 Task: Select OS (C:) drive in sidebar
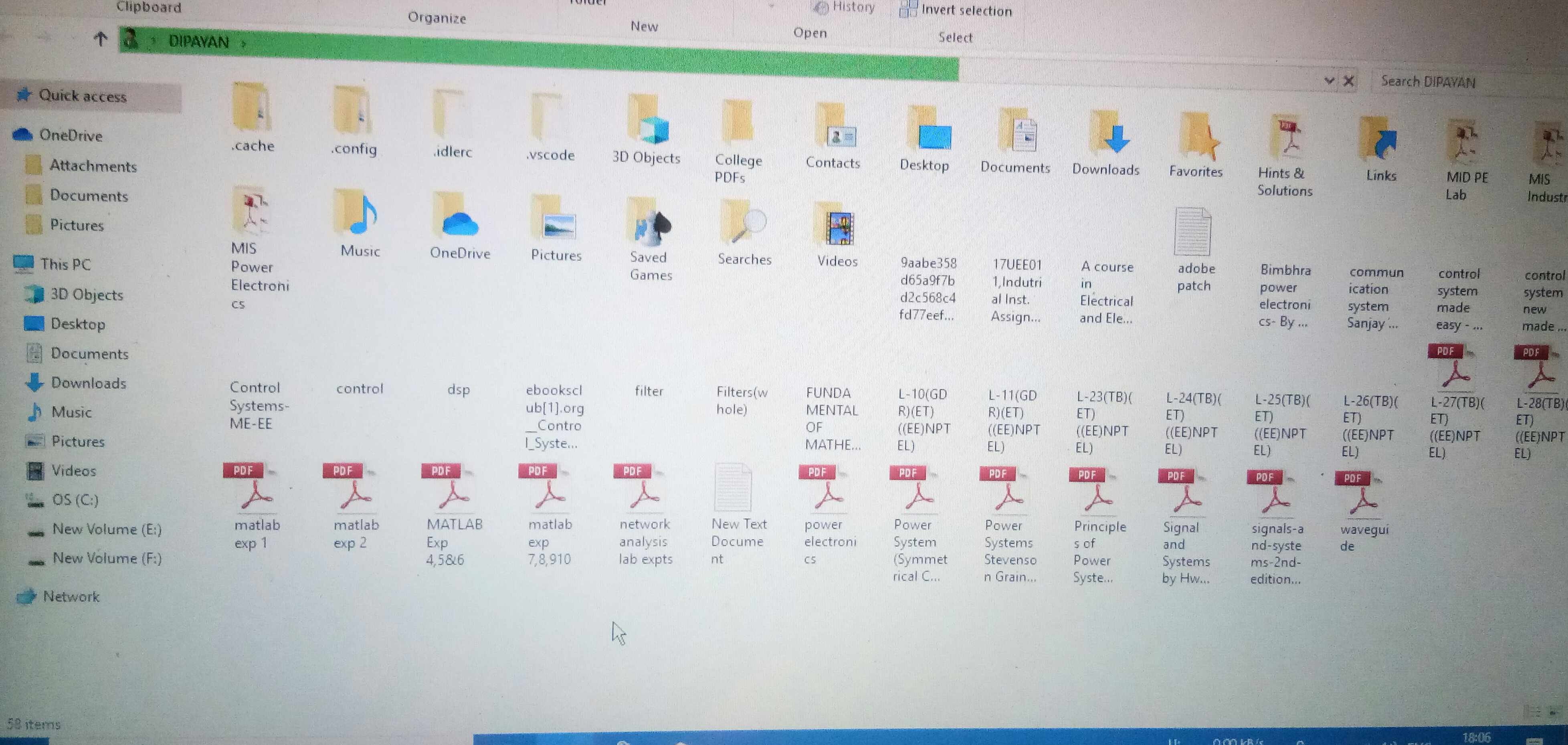point(75,500)
